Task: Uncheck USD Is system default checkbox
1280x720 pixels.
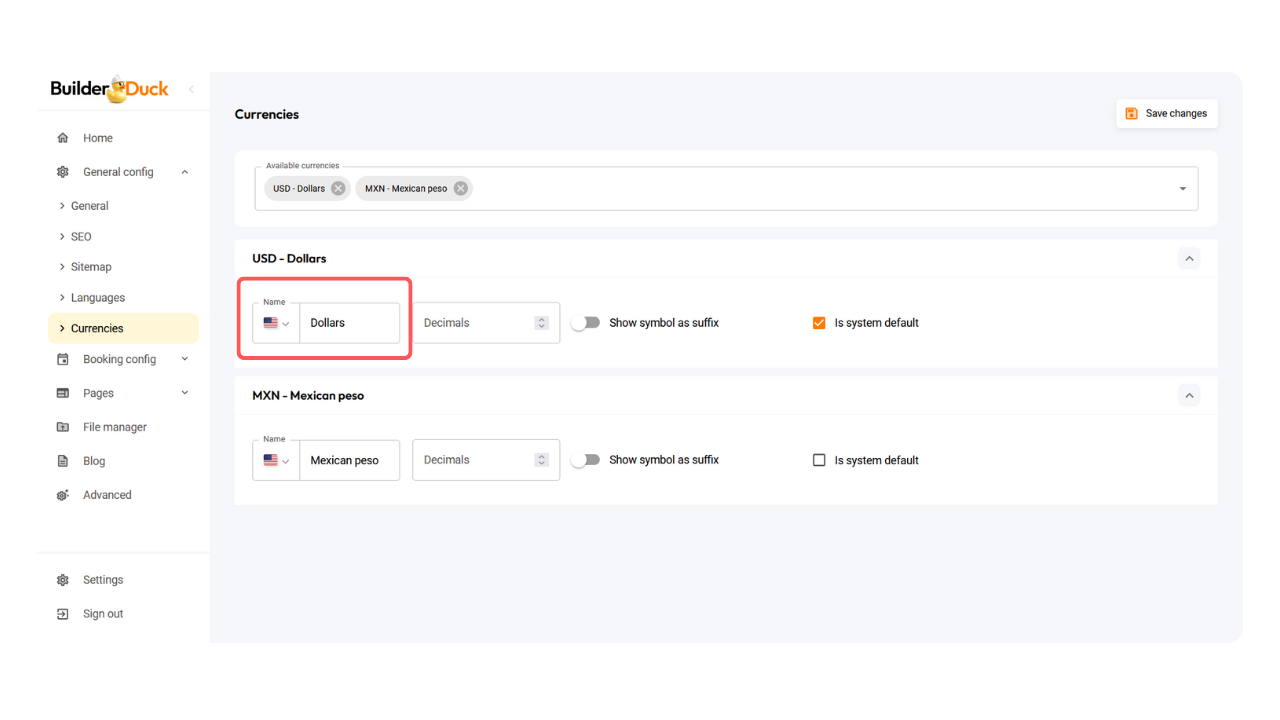Action: click(x=819, y=323)
